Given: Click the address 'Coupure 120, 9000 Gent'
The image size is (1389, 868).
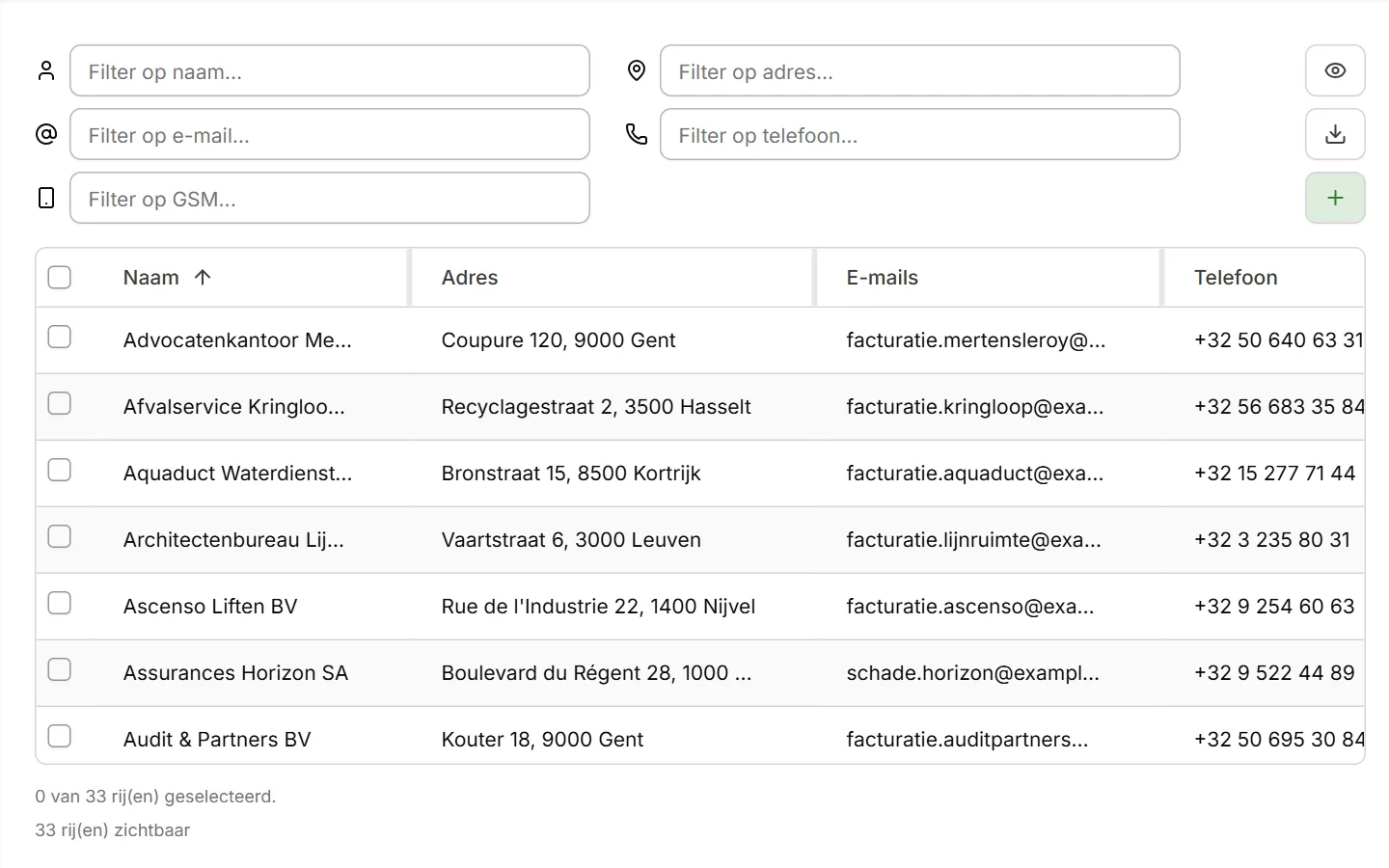Looking at the screenshot, I should [x=558, y=340].
